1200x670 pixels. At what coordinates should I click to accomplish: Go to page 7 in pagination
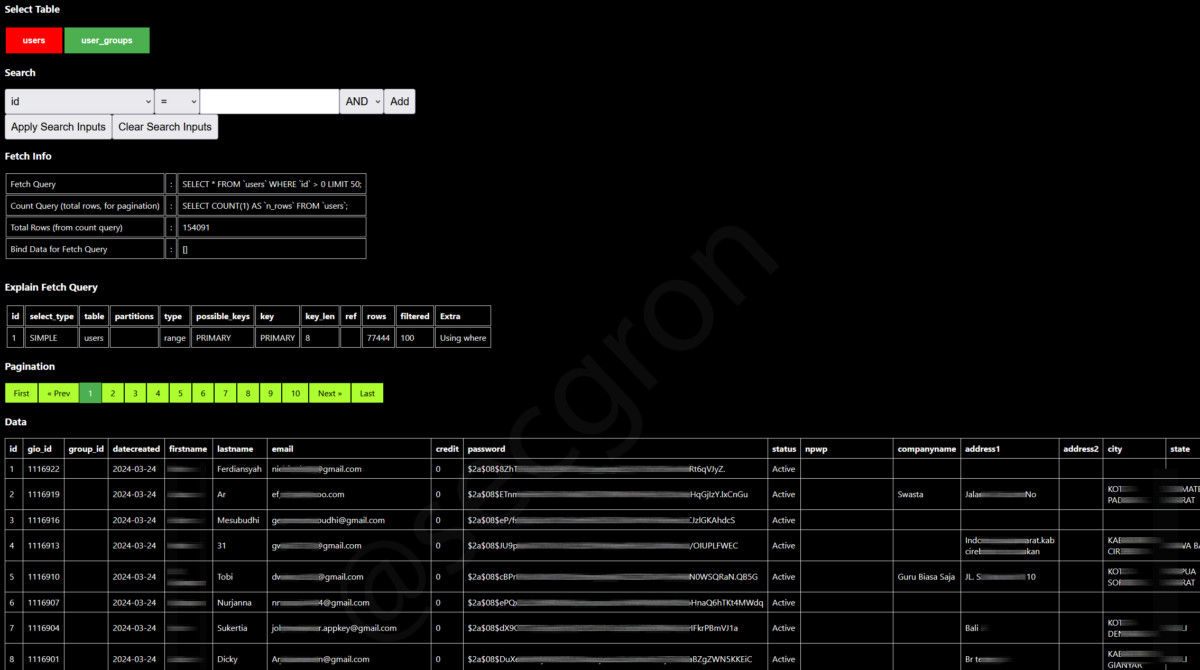pyautogui.click(x=225, y=393)
